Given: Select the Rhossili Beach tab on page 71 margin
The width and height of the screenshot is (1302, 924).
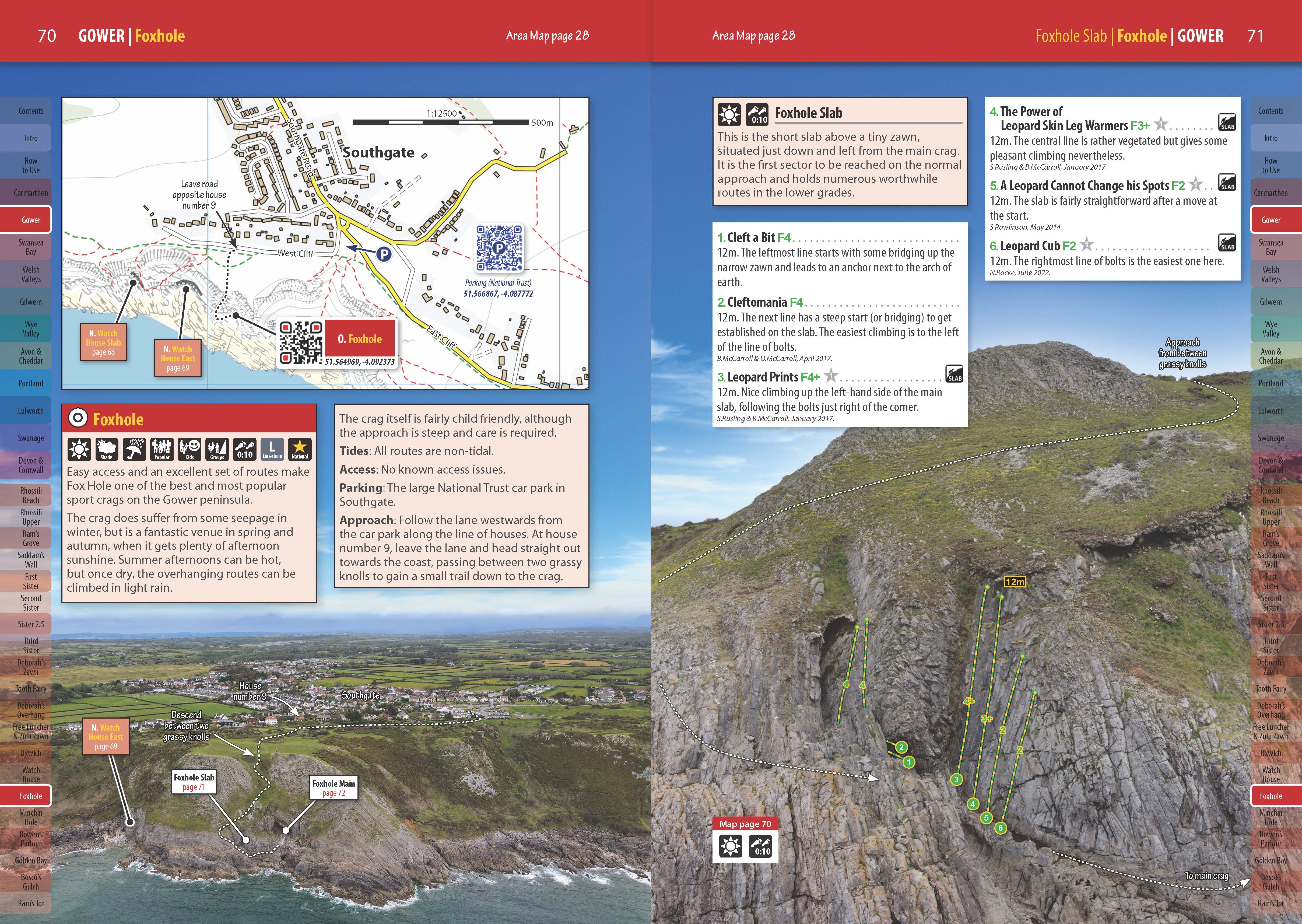Looking at the screenshot, I should pyautogui.click(x=1276, y=495).
